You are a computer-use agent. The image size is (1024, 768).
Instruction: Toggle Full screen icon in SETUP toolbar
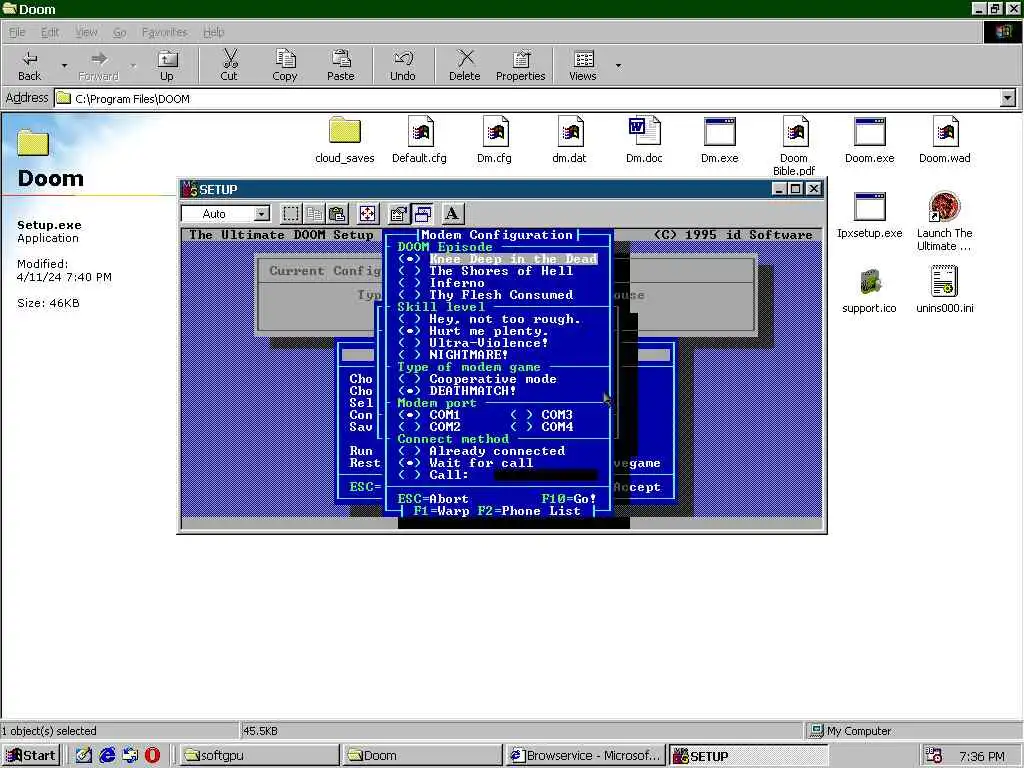point(368,214)
